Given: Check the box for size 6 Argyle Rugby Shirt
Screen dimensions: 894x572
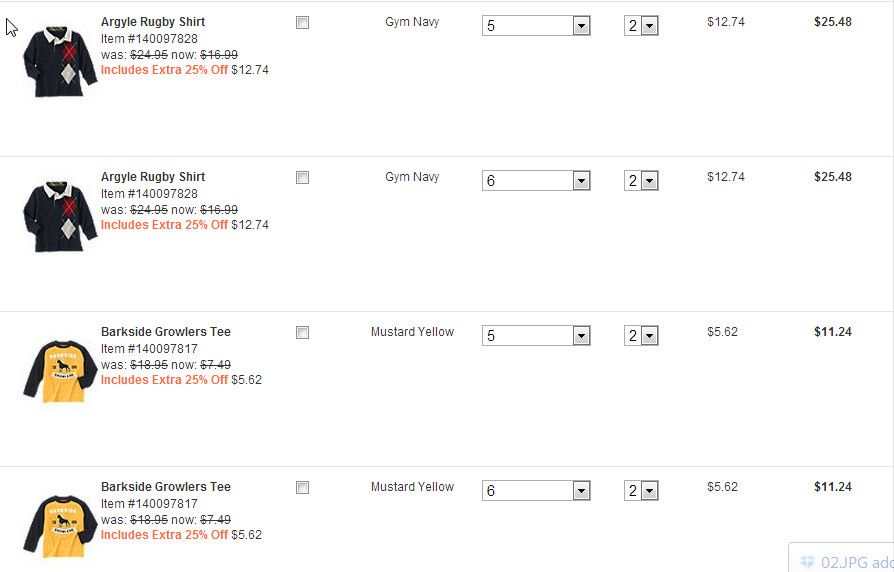Looking at the screenshot, I should (x=303, y=178).
